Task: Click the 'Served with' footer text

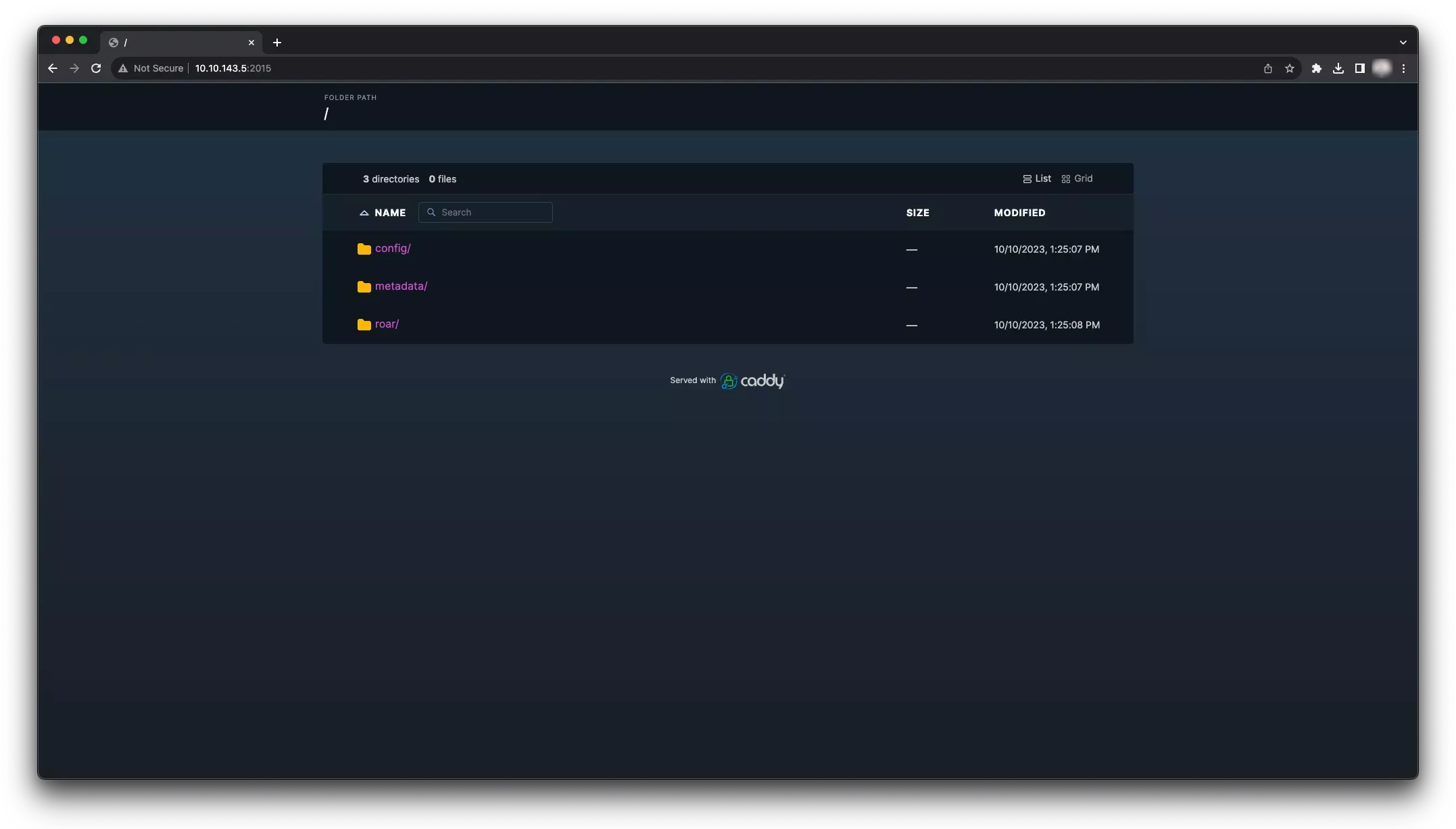Action: tap(692, 380)
